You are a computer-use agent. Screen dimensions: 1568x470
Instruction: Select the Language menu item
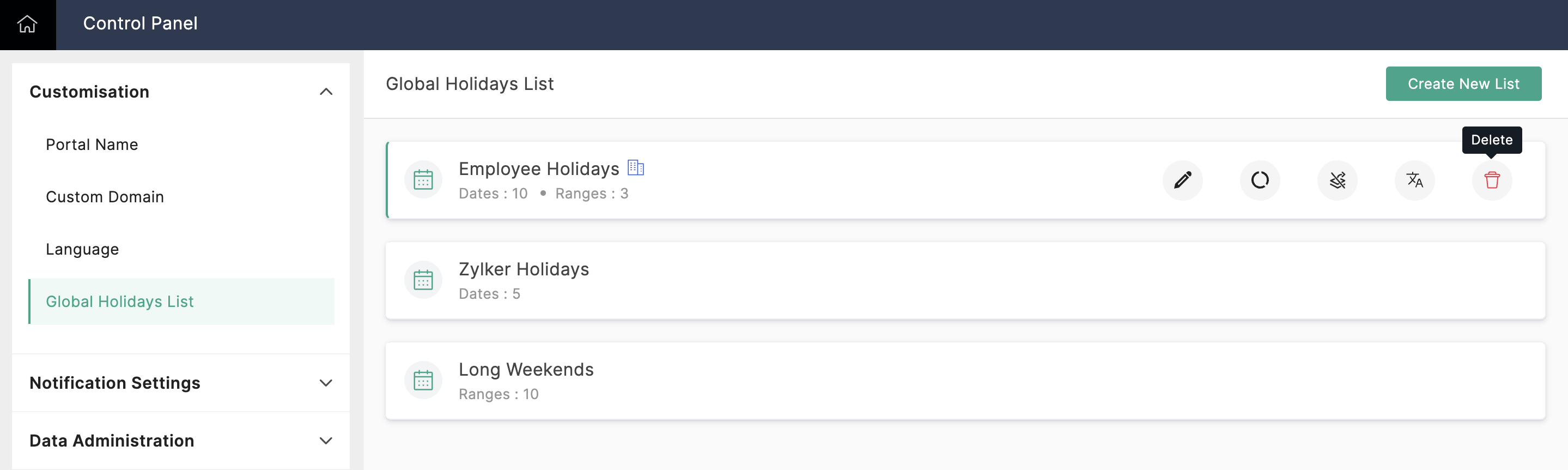(x=82, y=249)
